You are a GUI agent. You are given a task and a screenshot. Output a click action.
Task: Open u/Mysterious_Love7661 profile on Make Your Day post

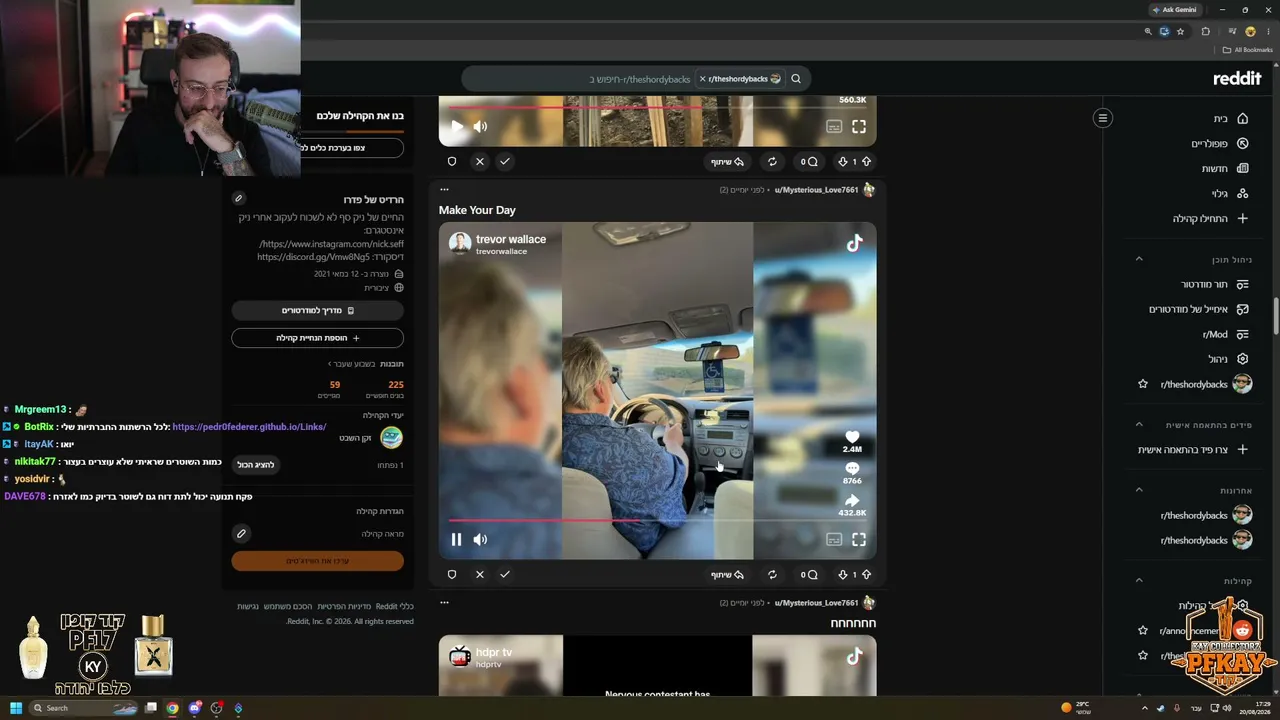pos(816,189)
